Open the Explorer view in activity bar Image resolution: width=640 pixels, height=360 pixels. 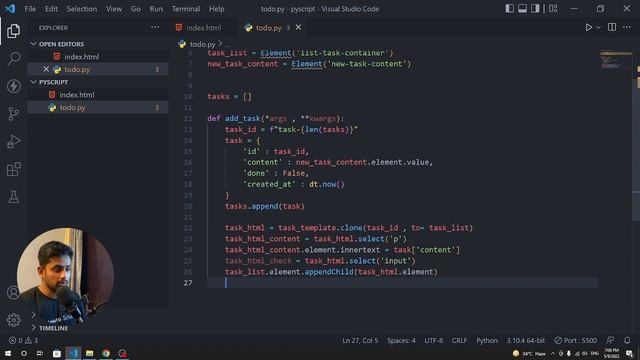click(x=13, y=31)
